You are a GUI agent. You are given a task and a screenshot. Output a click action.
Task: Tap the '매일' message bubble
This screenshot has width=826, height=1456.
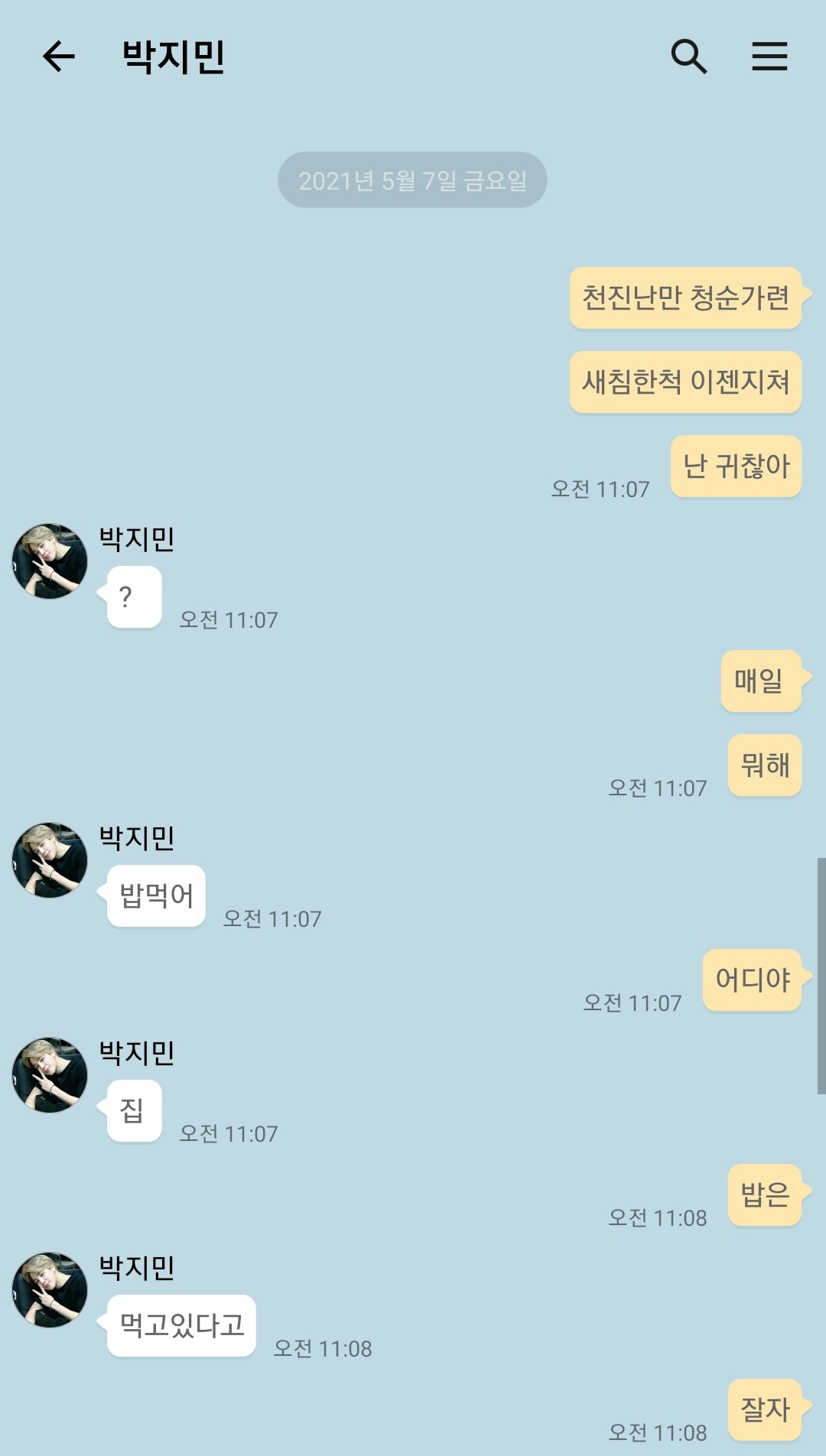[x=762, y=681]
